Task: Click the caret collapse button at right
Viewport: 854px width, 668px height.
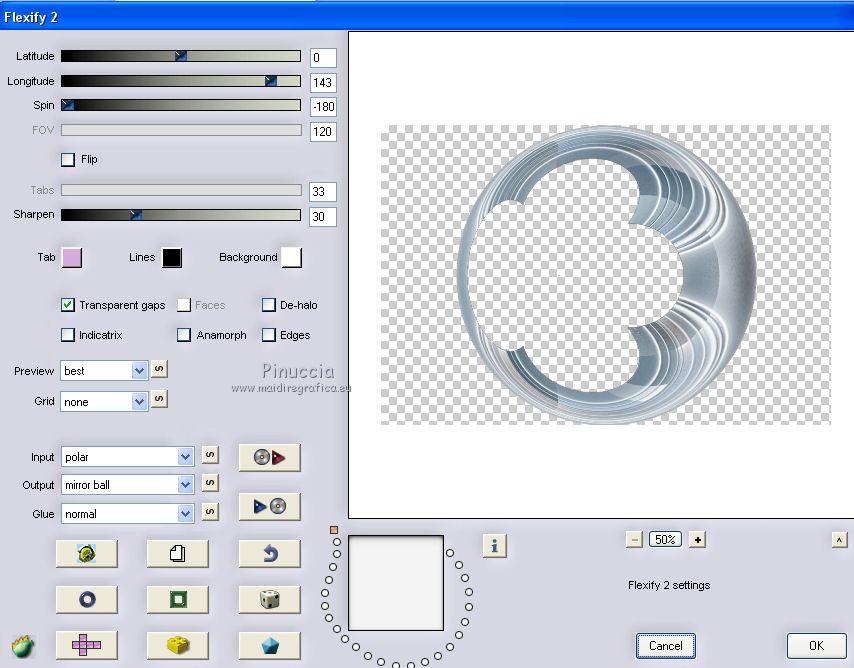Action: click(839, 540)
